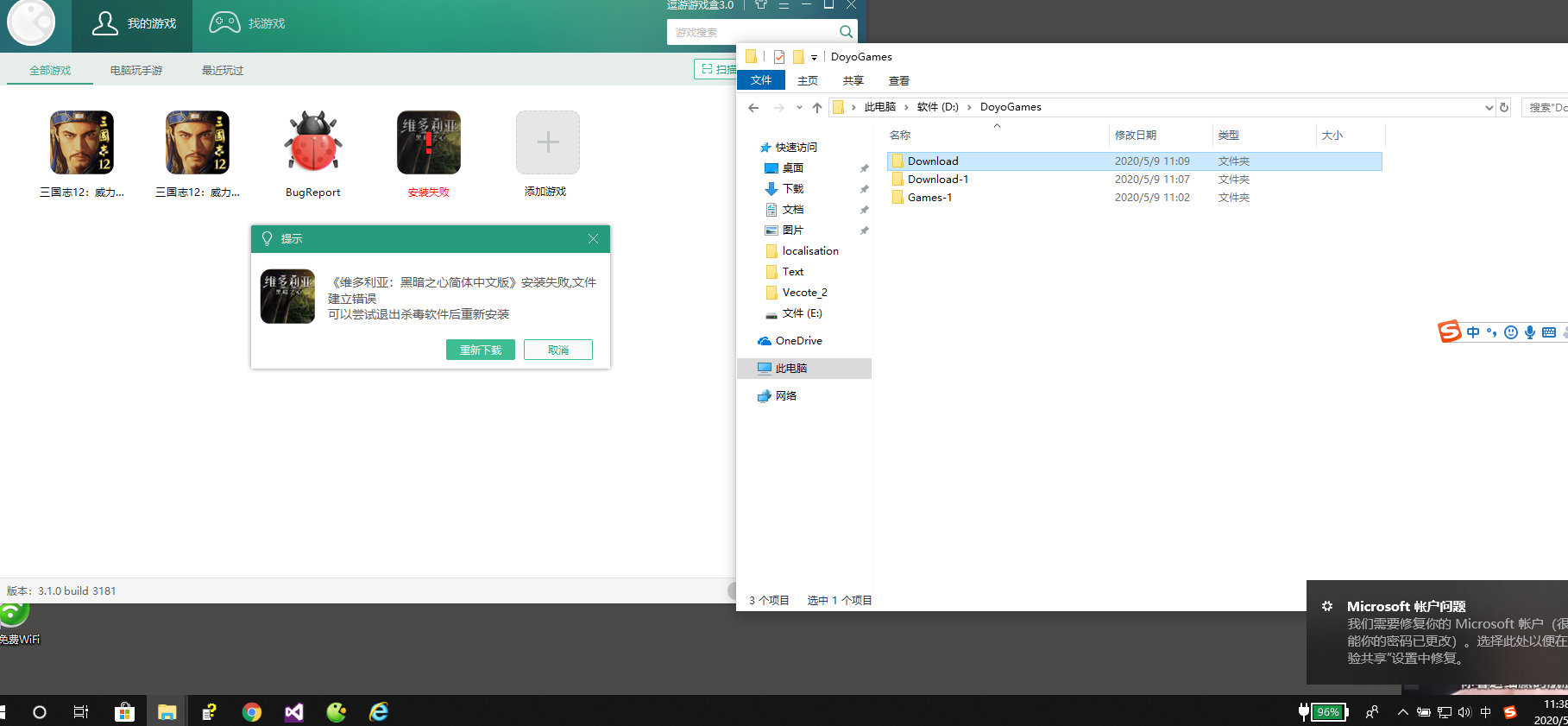The width and height of the screenshot is (1568, 726).
Task: Launch the BugReport ladybug icon
Action: point(313,142)
